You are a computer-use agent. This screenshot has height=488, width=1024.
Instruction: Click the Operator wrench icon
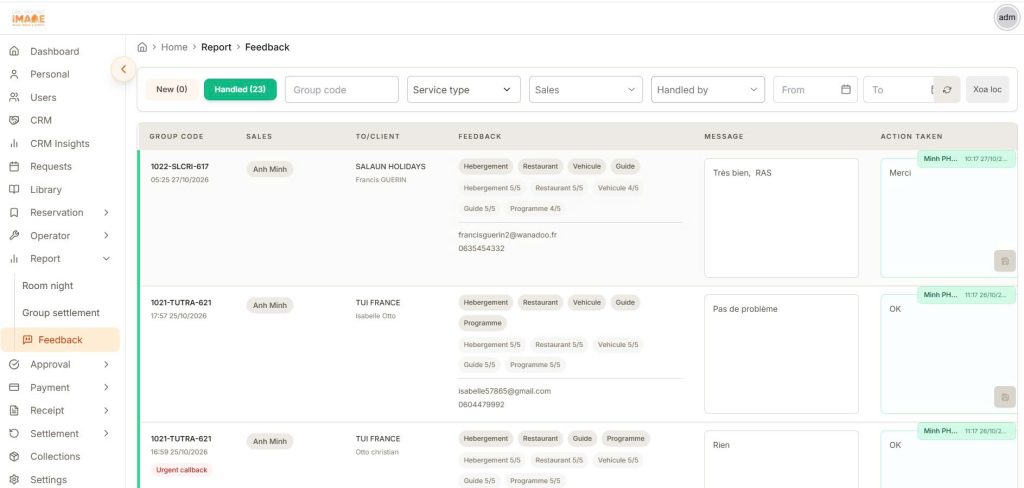pyautogui.click(x=14, y=236)
